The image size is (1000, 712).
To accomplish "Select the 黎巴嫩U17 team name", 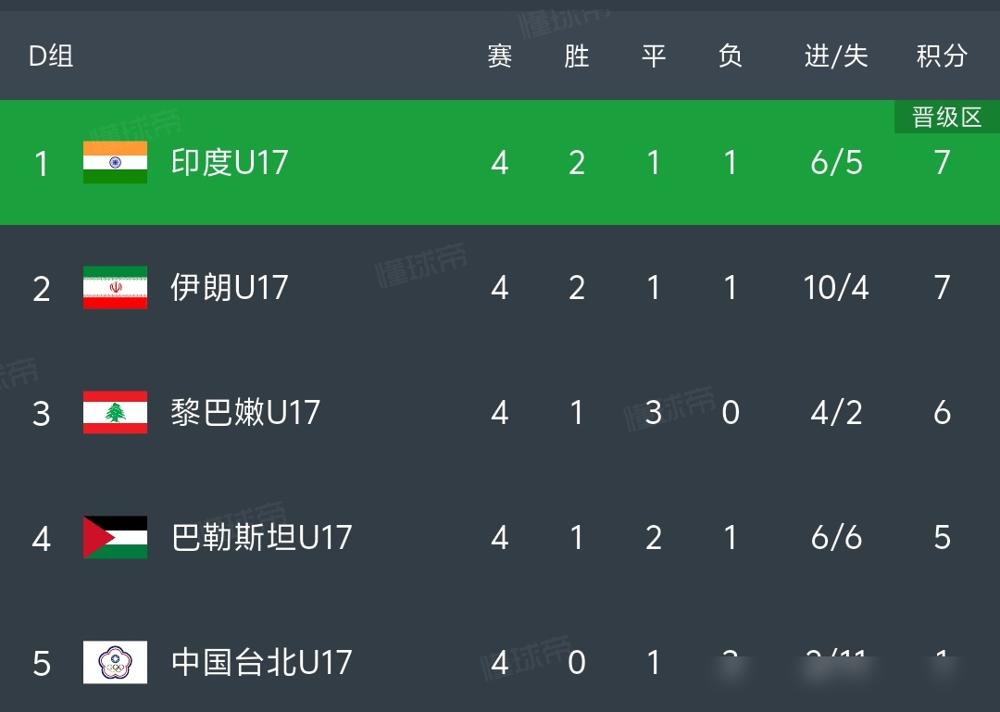I will tap(246, 412).
